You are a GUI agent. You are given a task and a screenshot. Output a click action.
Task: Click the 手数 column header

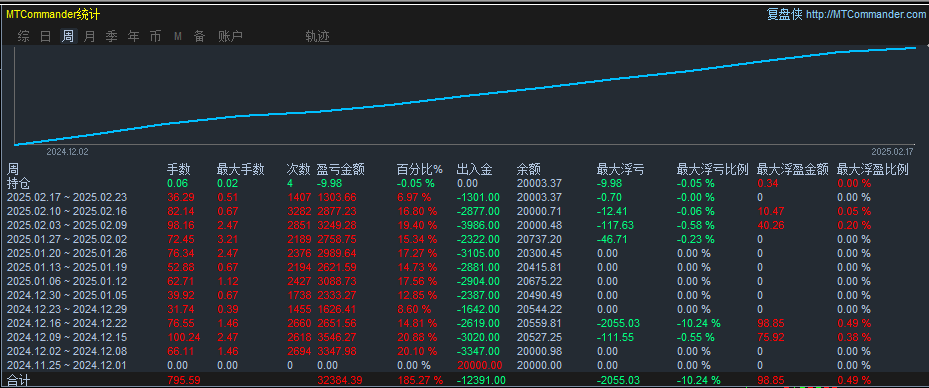(178, 169)
